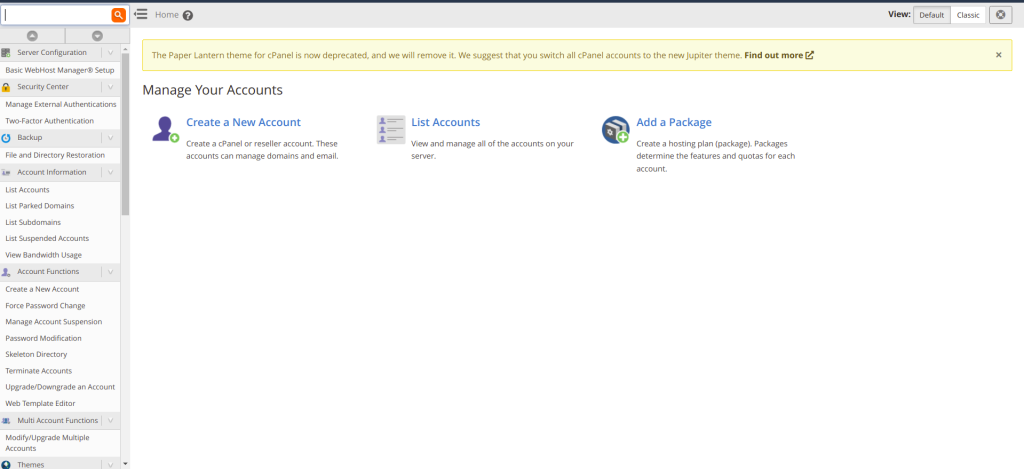Focus the sidebar search input field
This screenshot has width=1024, height=469.
55,15
